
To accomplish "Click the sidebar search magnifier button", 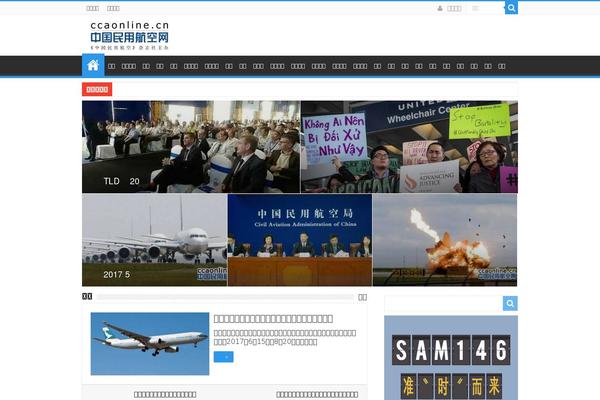I will coord(510,303).
